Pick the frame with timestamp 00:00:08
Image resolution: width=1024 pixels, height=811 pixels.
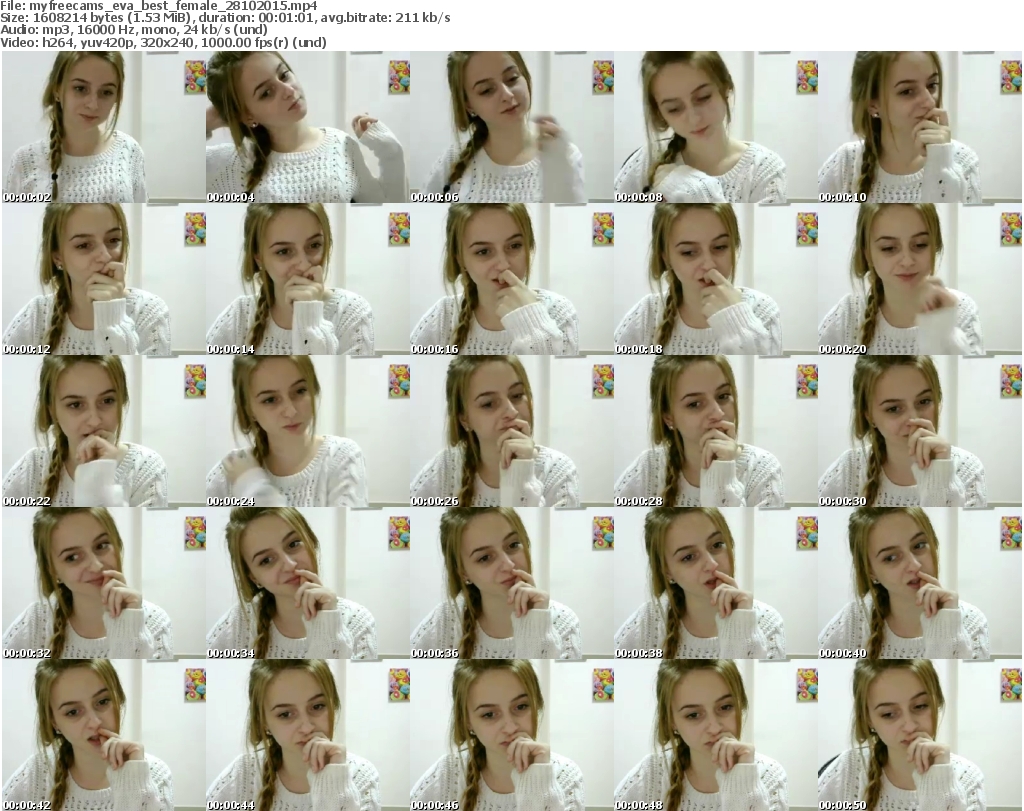coord(715,127)
